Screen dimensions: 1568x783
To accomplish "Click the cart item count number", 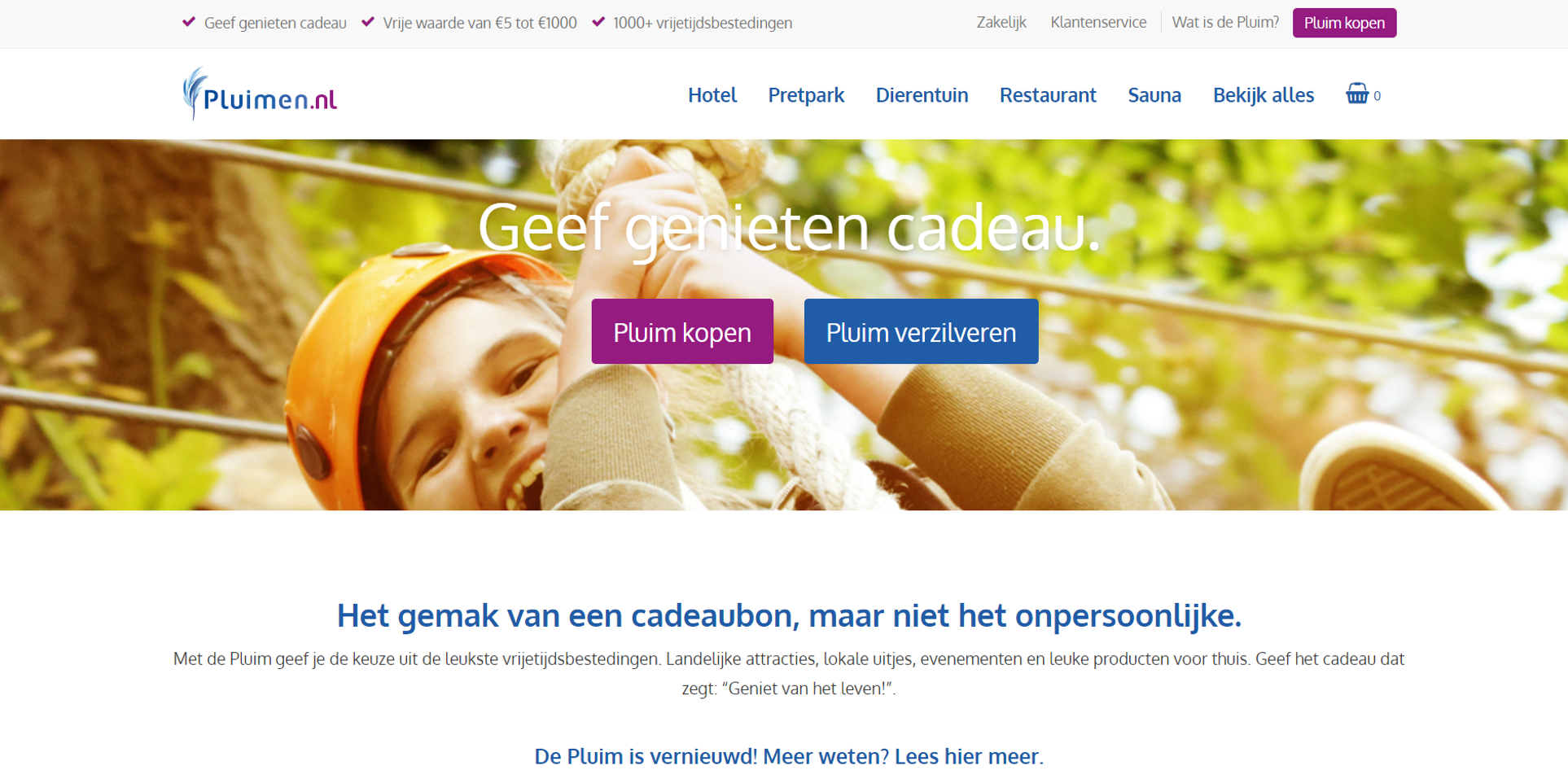I will 1377,96.
